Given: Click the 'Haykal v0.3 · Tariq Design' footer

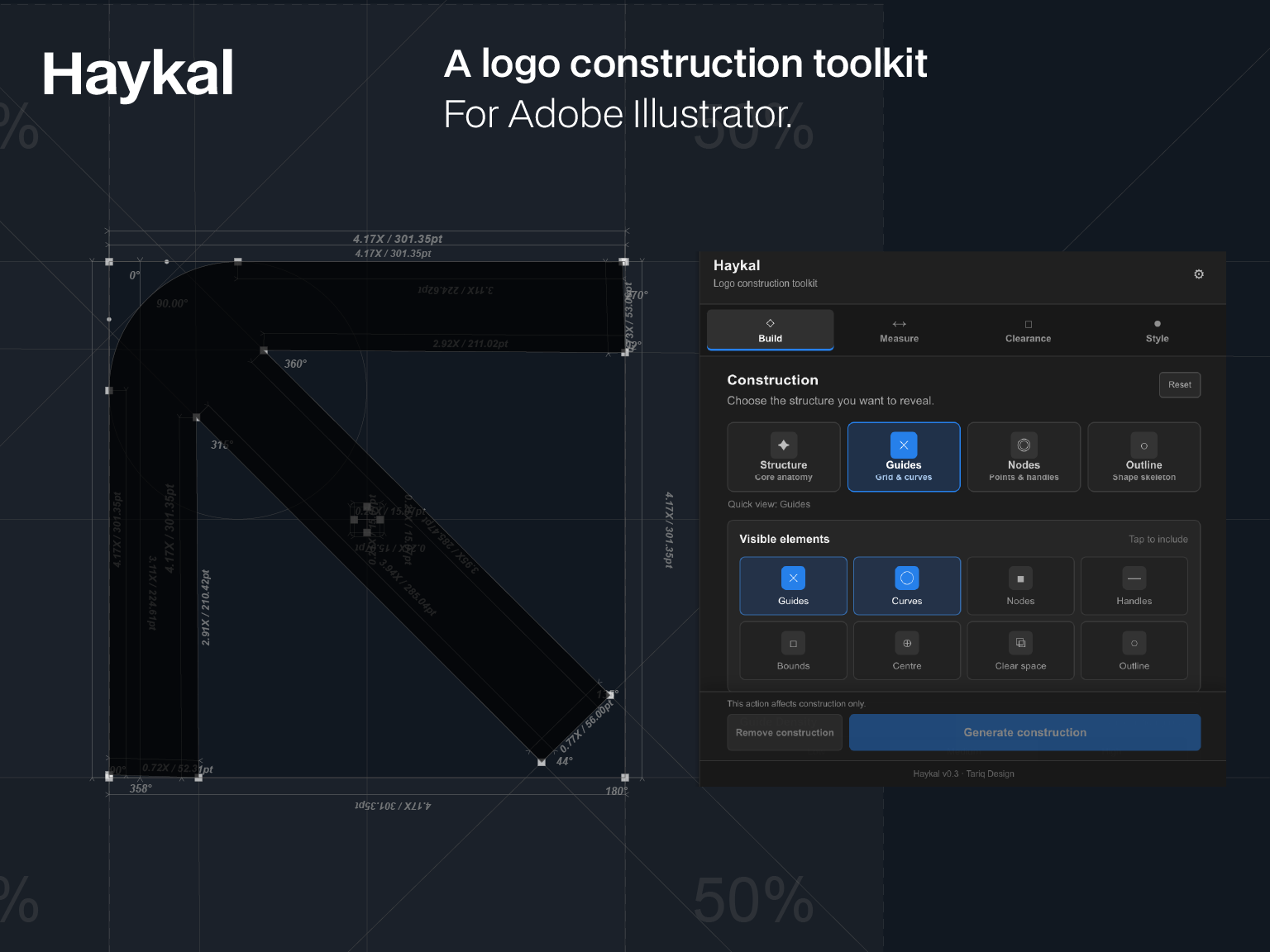Looking at the screenshot, I should pos(963,774).
